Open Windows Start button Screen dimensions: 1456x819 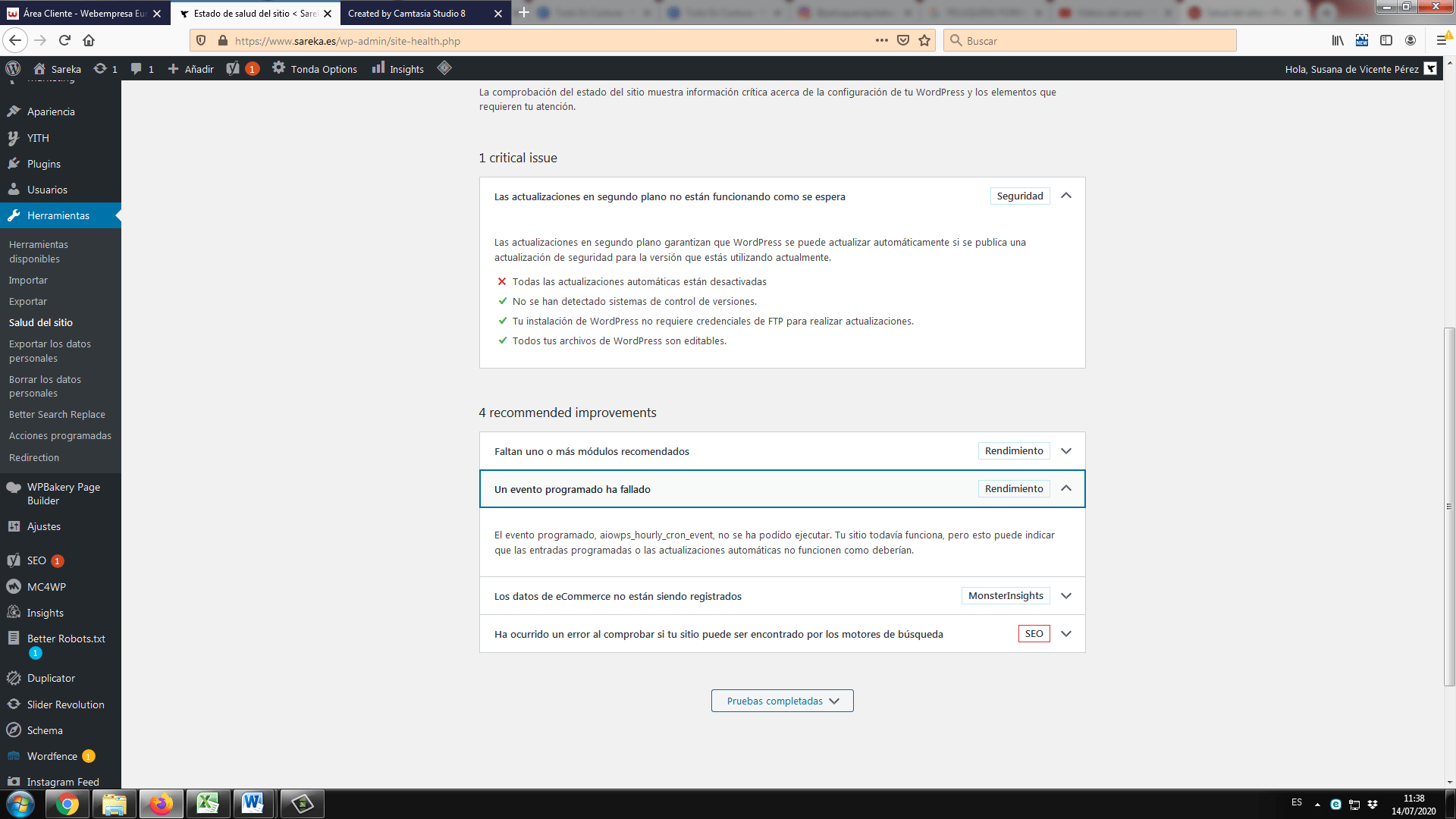pos(20,804)
